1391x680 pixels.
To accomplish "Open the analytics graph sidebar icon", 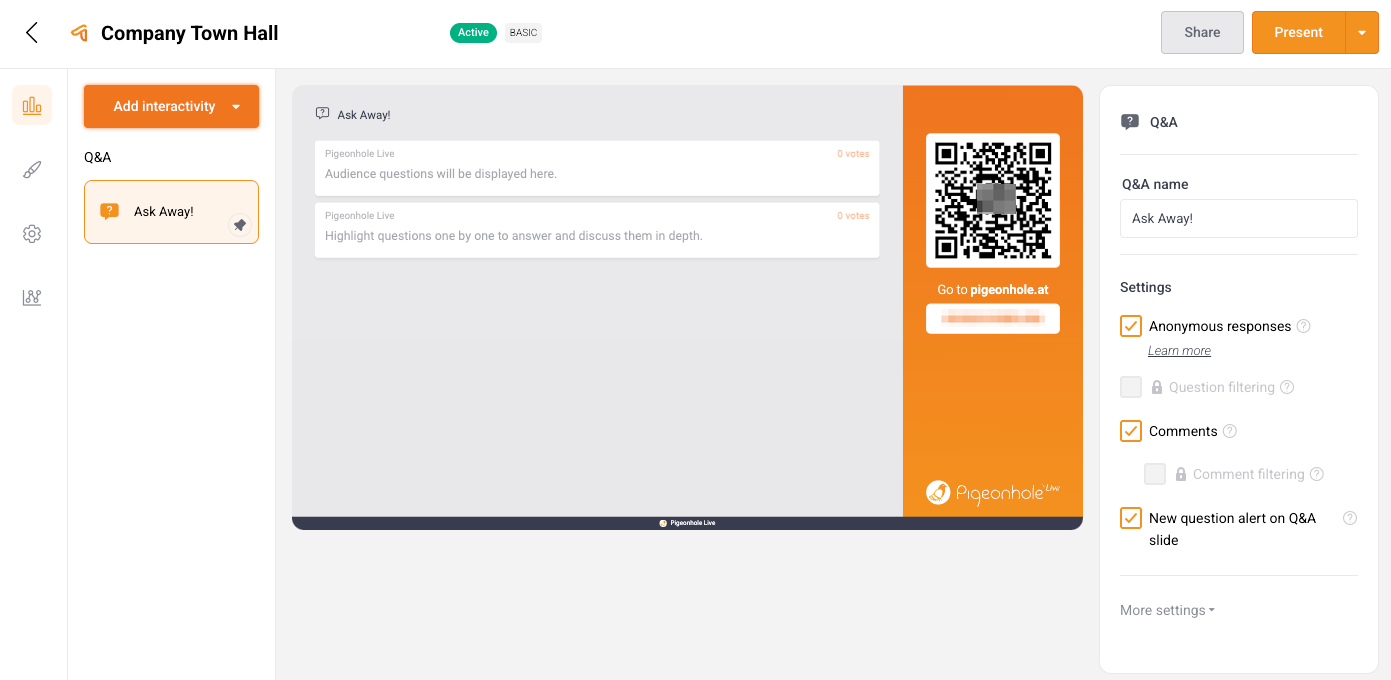I will [x=32, y=298].
